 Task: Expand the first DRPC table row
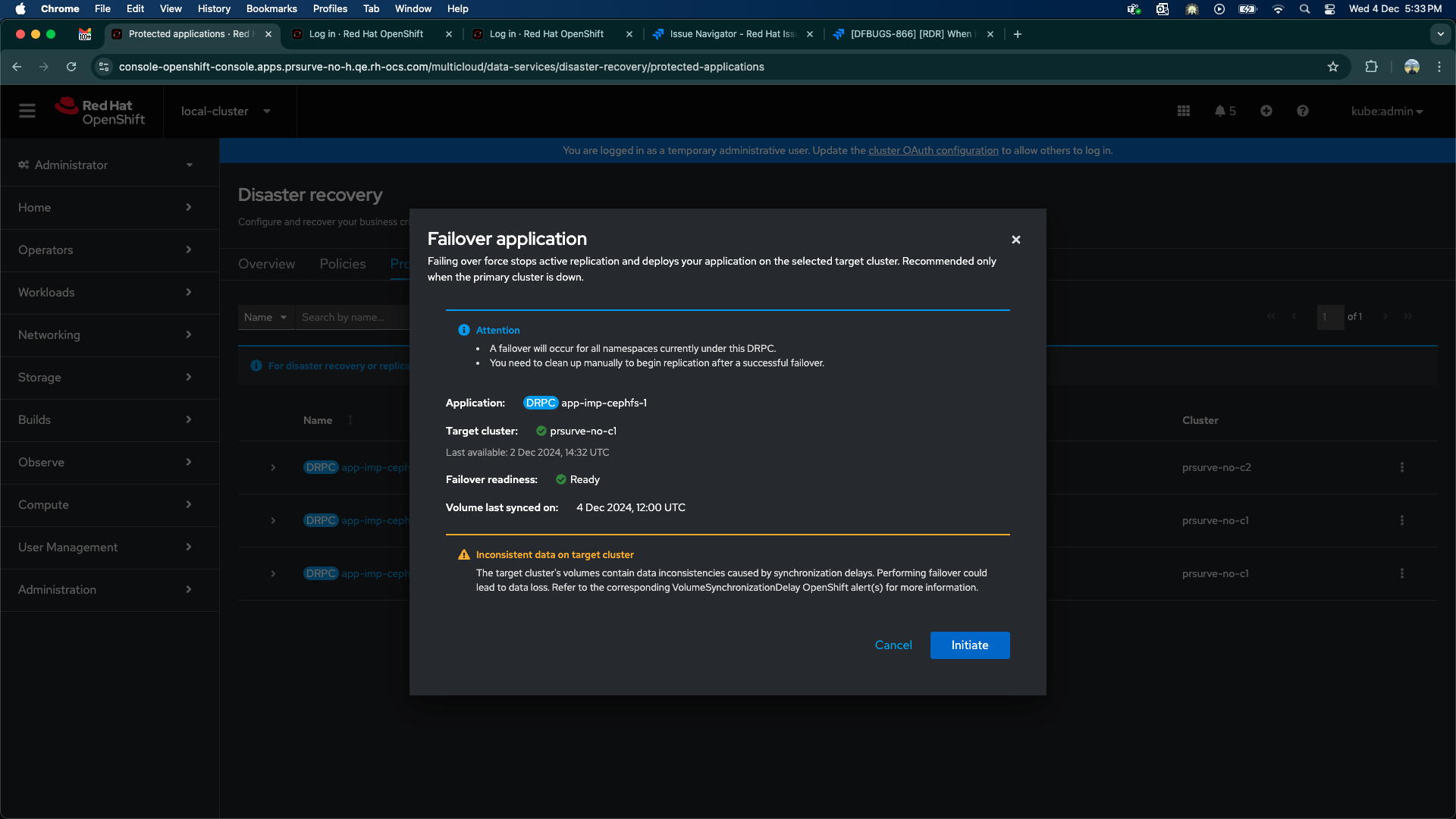(x=274, y=468)
